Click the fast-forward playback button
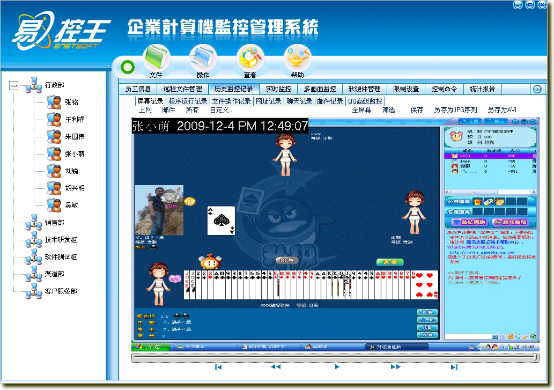 click(396, 367)
